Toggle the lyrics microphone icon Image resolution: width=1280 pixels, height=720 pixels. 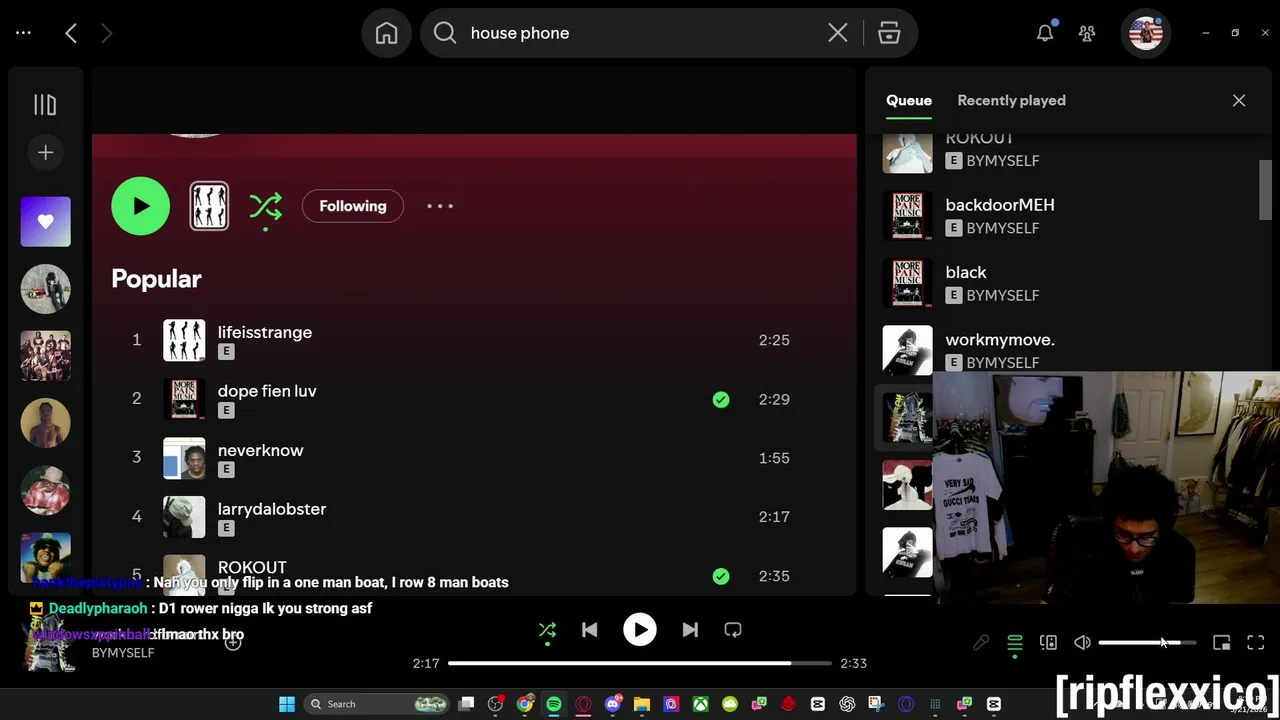[x=981, y=643]
